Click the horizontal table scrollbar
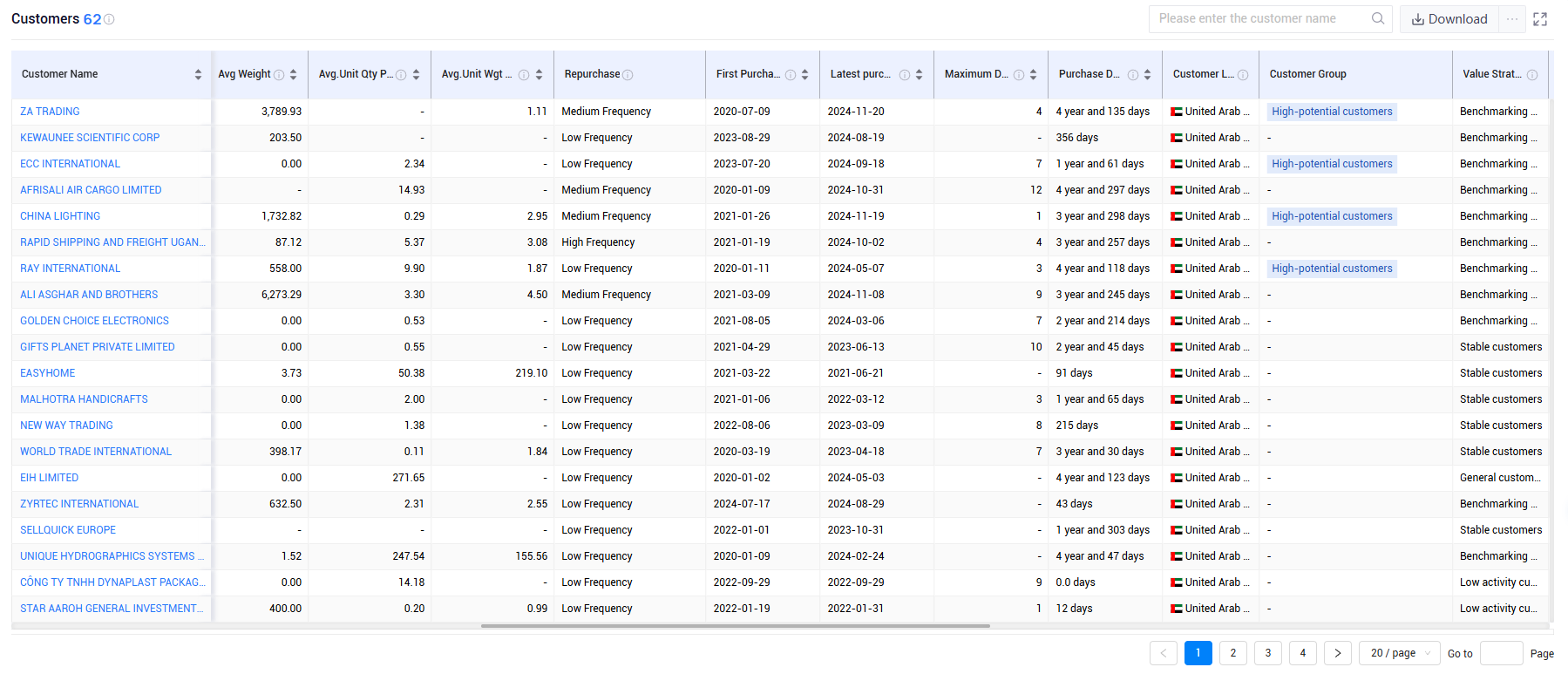 [735, 626]
